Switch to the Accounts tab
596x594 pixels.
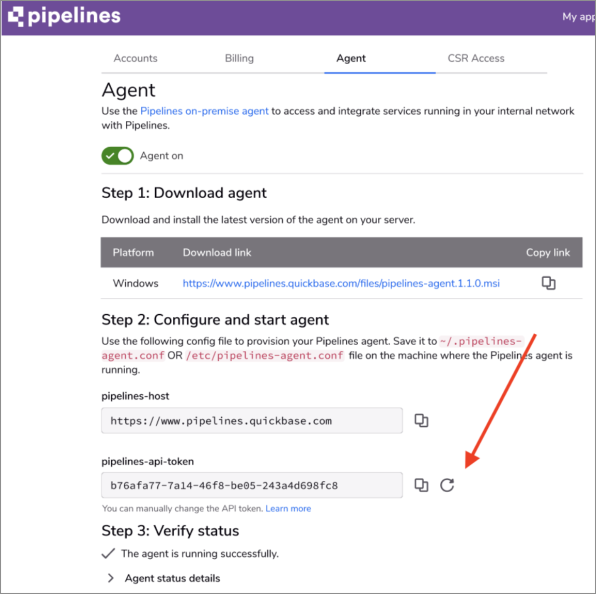[x=135, y=58]
